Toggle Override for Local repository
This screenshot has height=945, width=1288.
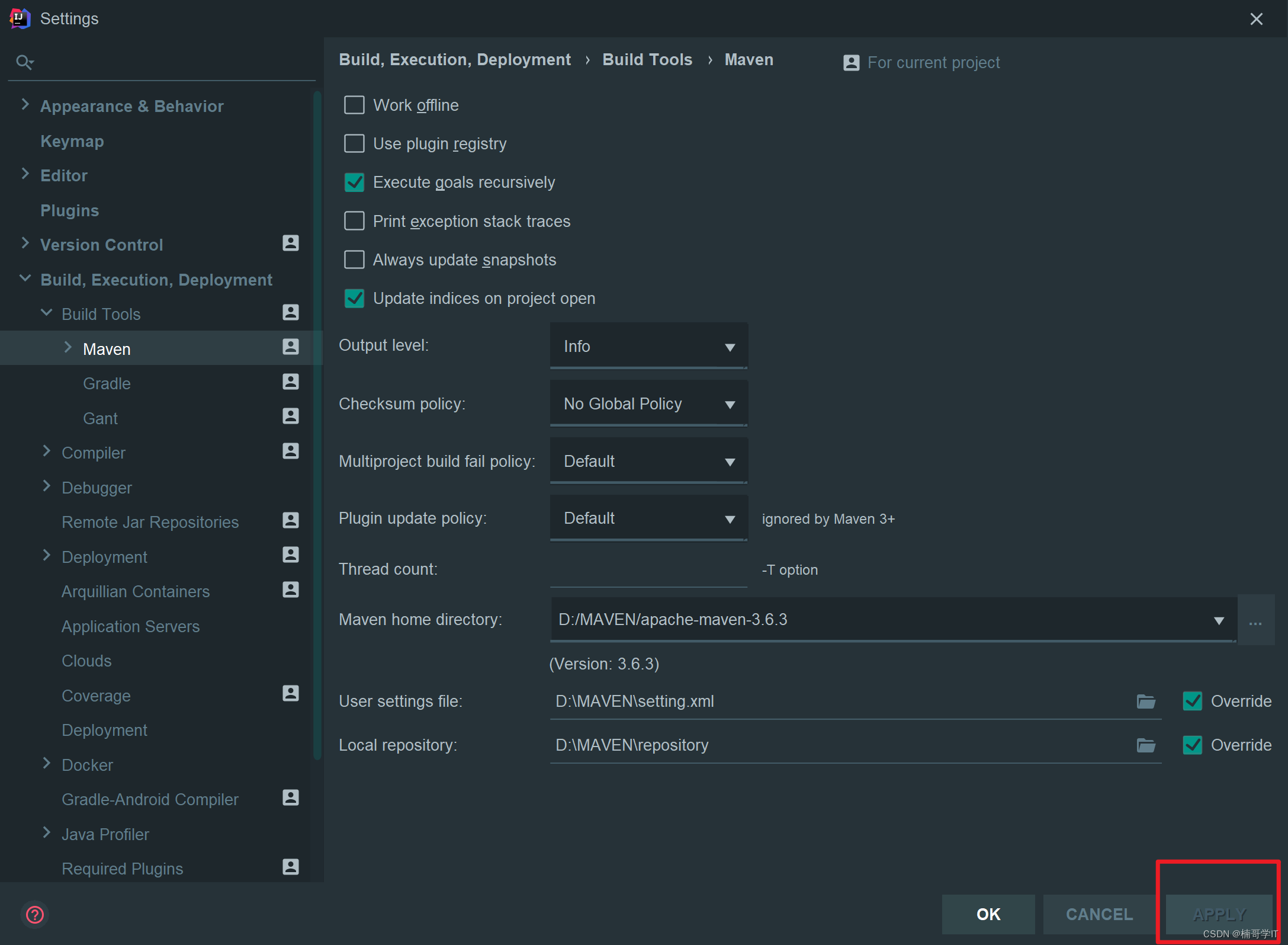point(1192,745)
